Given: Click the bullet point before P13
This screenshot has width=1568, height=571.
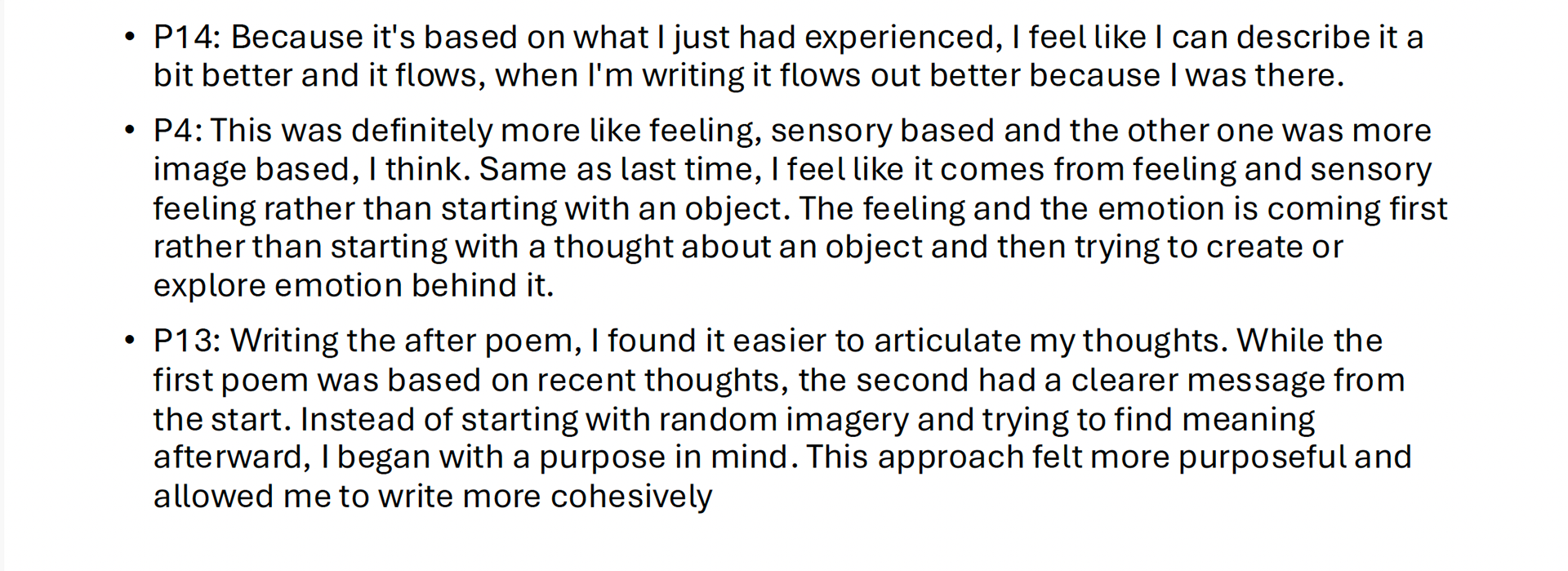Looking at the screenshot, I should 129,340.
